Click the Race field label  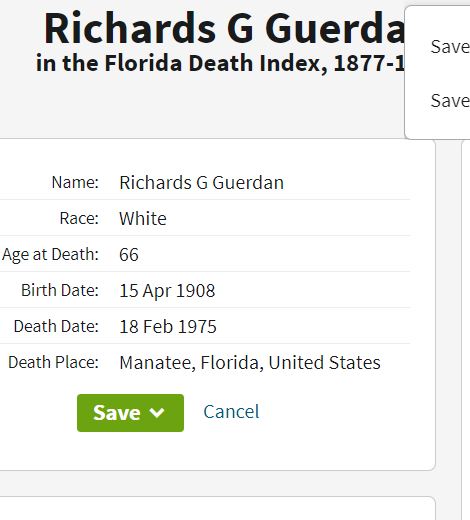[79, 218]
